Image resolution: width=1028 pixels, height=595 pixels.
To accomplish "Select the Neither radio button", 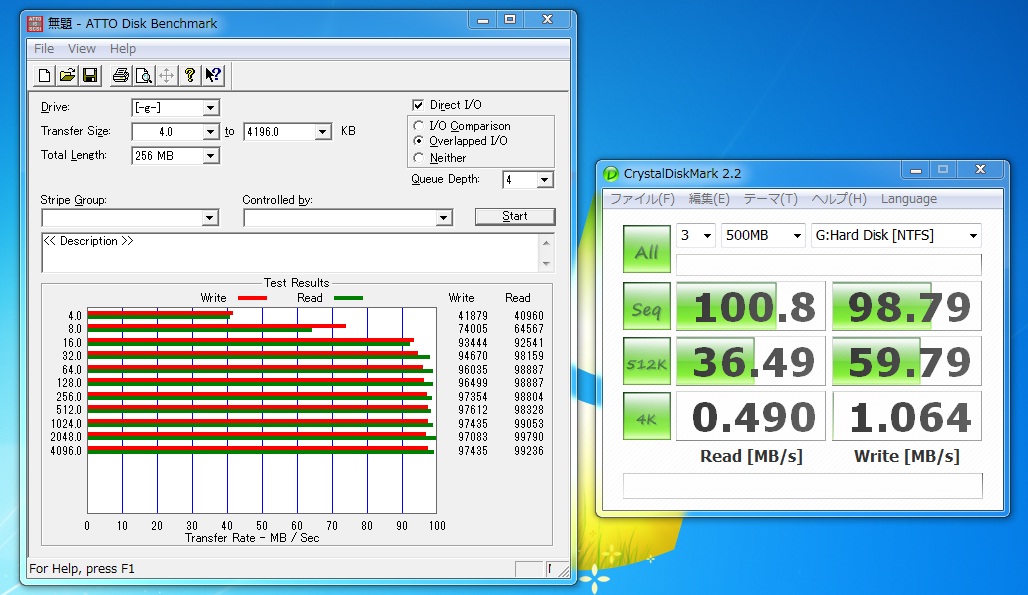I will (x=418, y=157).
